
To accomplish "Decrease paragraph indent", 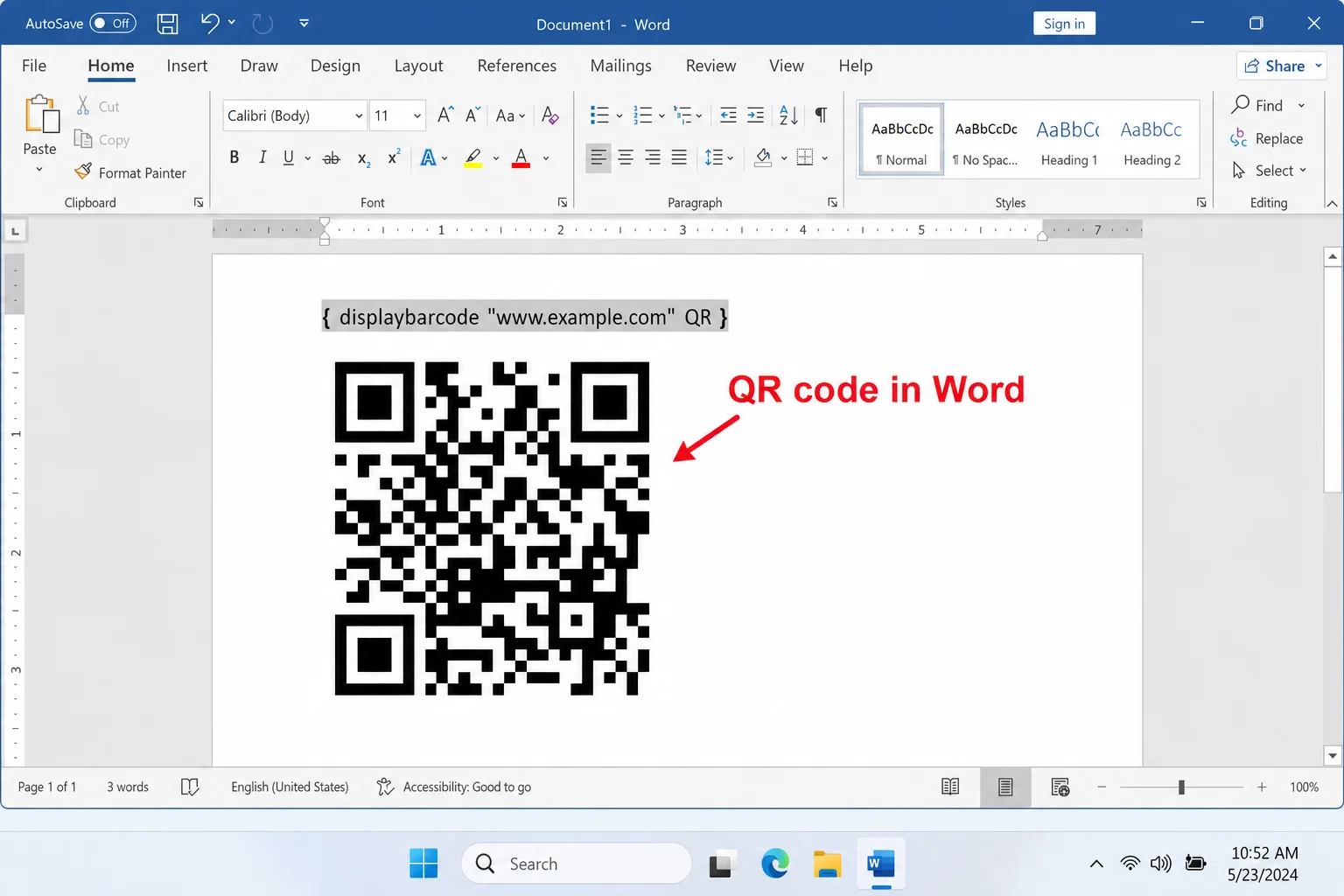I will tap(728, 115).
